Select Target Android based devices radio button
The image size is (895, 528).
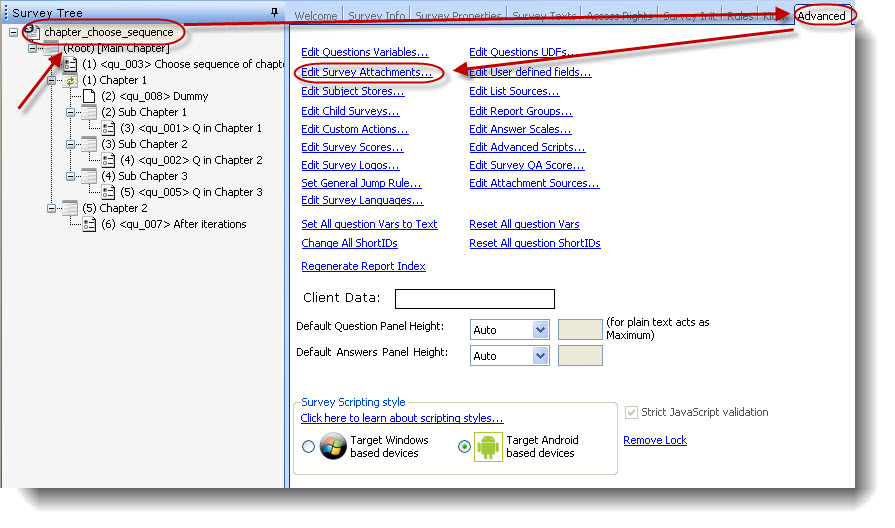point(464,446)
